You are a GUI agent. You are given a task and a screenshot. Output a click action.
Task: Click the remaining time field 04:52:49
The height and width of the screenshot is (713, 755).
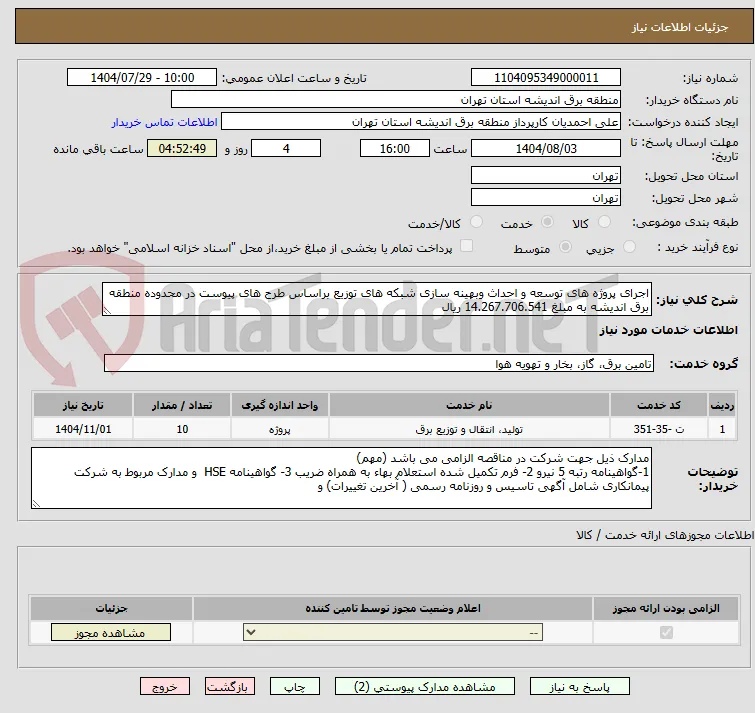tap(182, 148)
